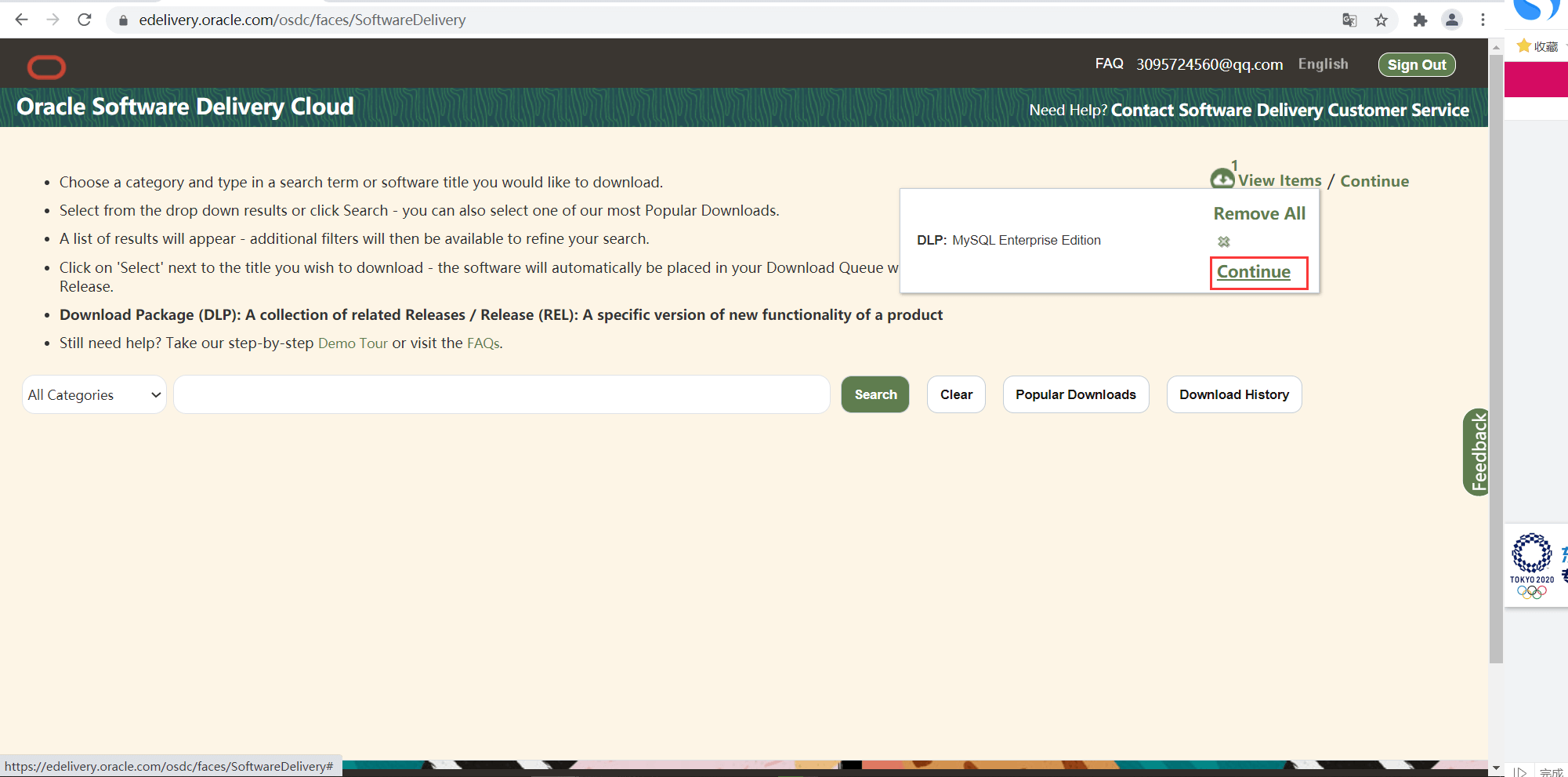Open Popular Downloads
The width and height of the screenshot is (1568, 777).
click(1076, 394)
